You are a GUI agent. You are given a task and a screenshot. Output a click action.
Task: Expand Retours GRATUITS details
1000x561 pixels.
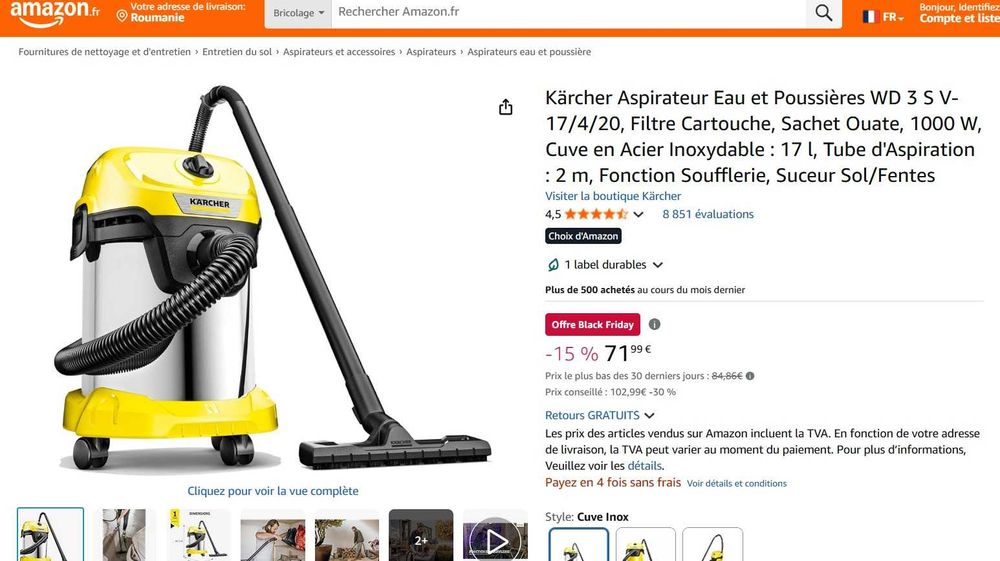click(600, 415)
